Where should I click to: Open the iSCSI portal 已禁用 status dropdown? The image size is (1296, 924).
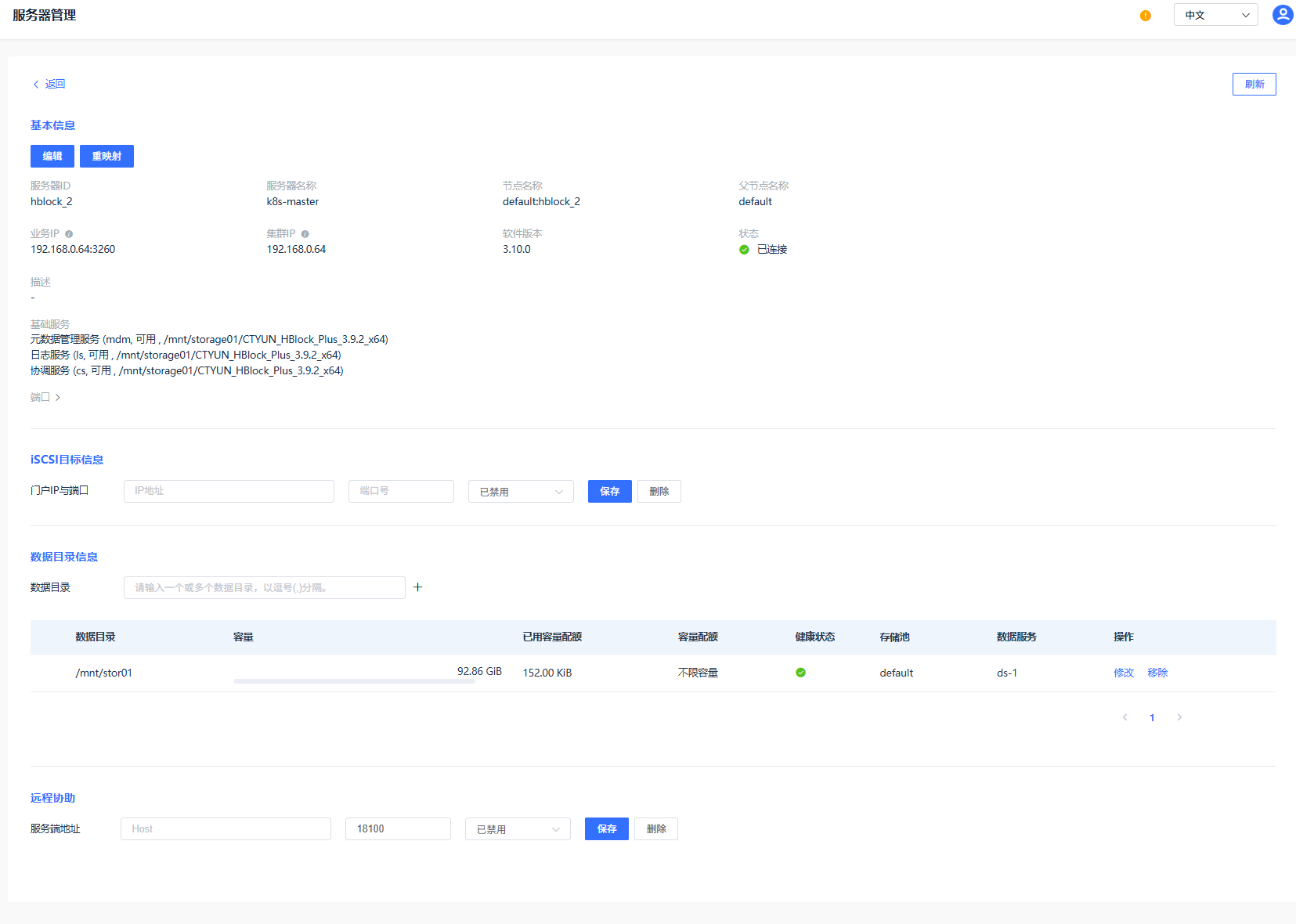point(521,492)
